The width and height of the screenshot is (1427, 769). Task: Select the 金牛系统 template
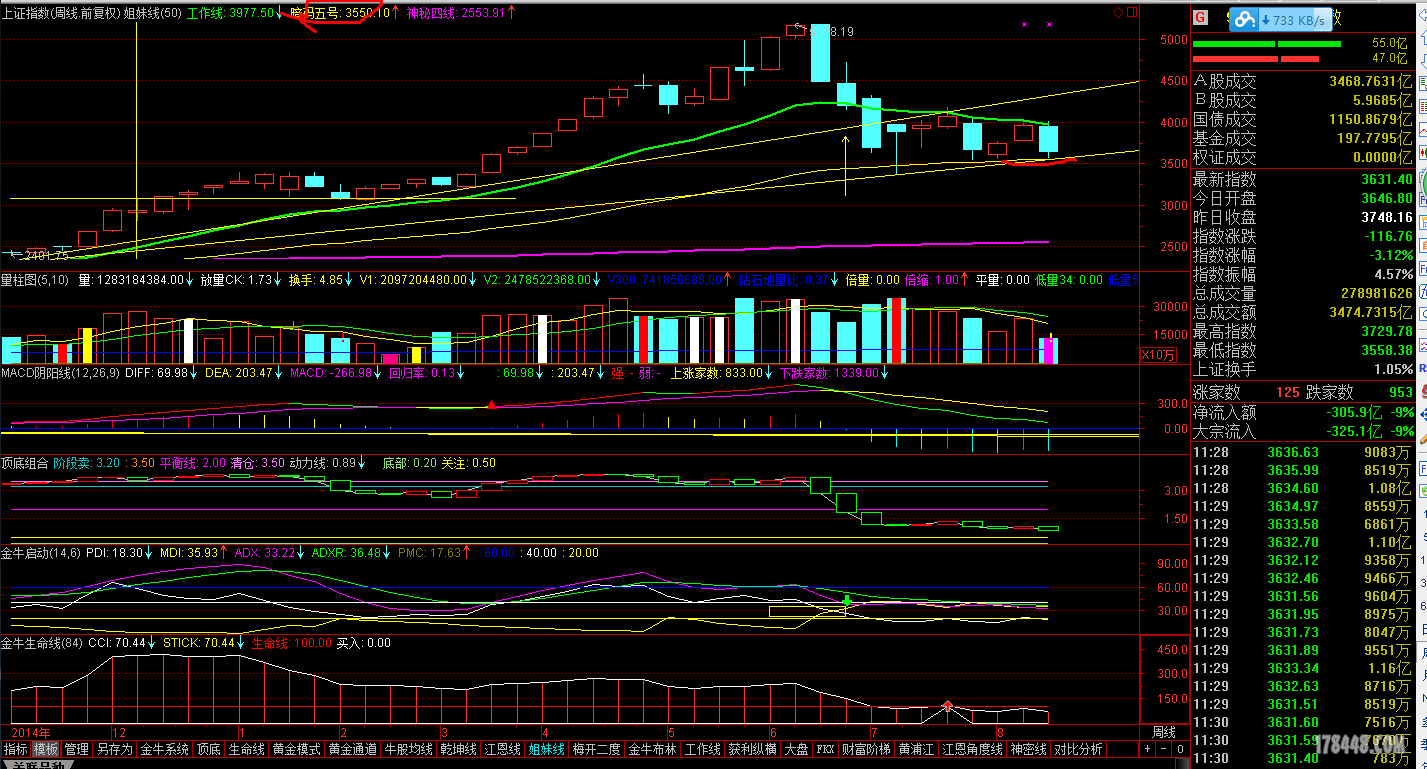pyautogui.click(x=164, y=748)
